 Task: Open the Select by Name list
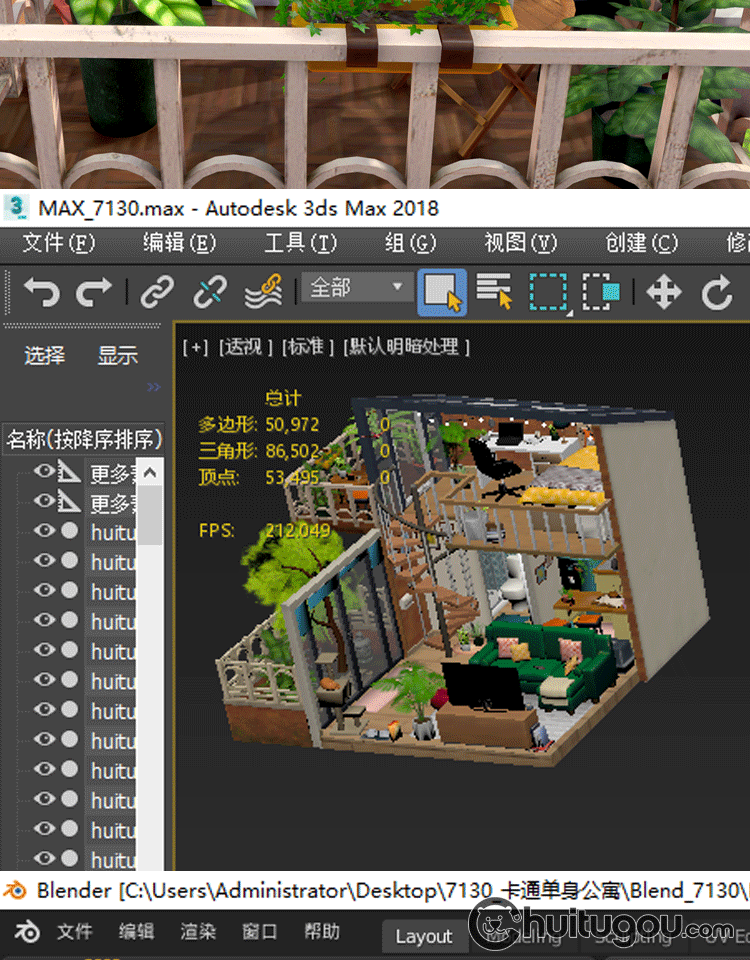click(494, 292)
